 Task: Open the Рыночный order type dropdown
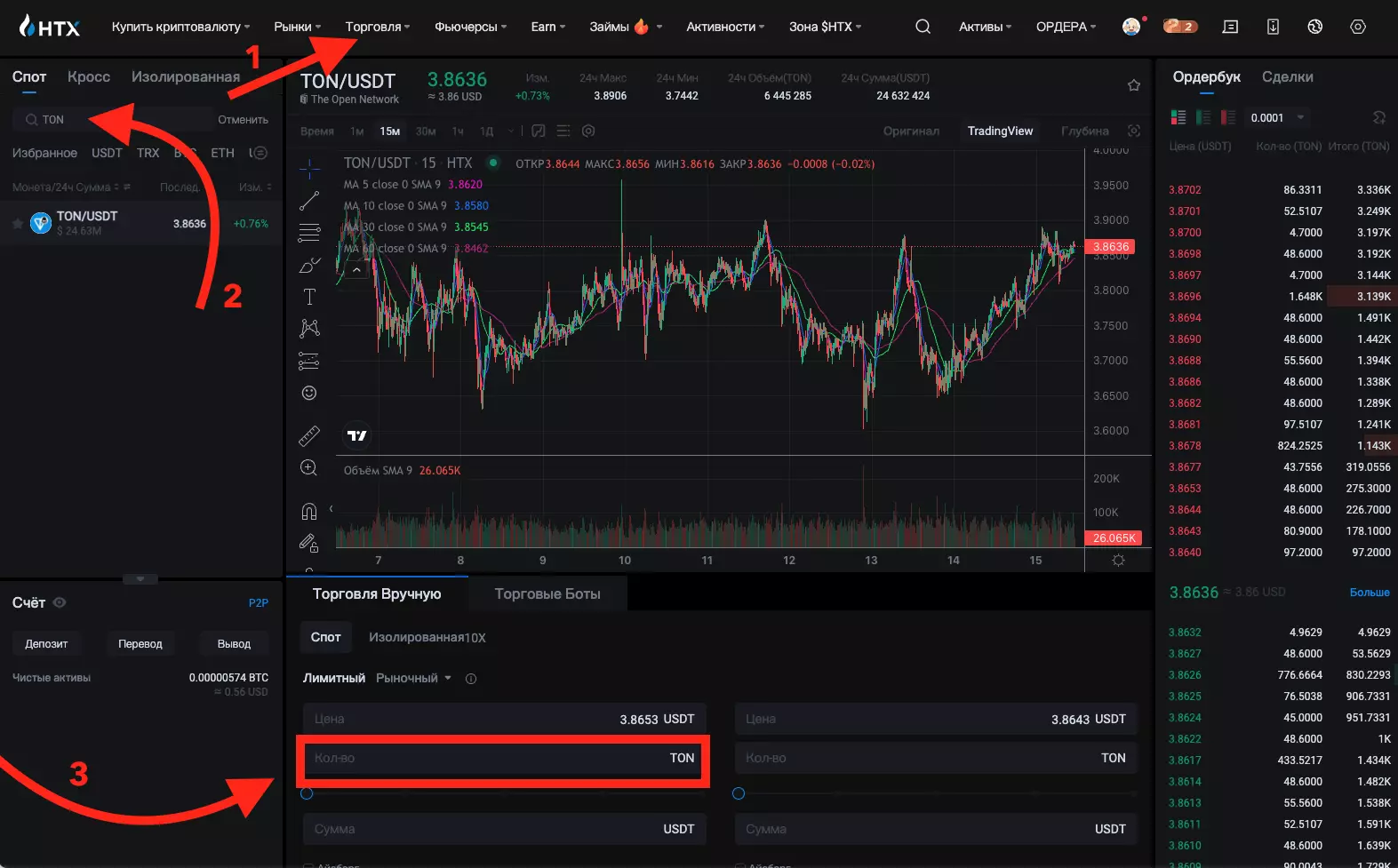tap(414, 678)
